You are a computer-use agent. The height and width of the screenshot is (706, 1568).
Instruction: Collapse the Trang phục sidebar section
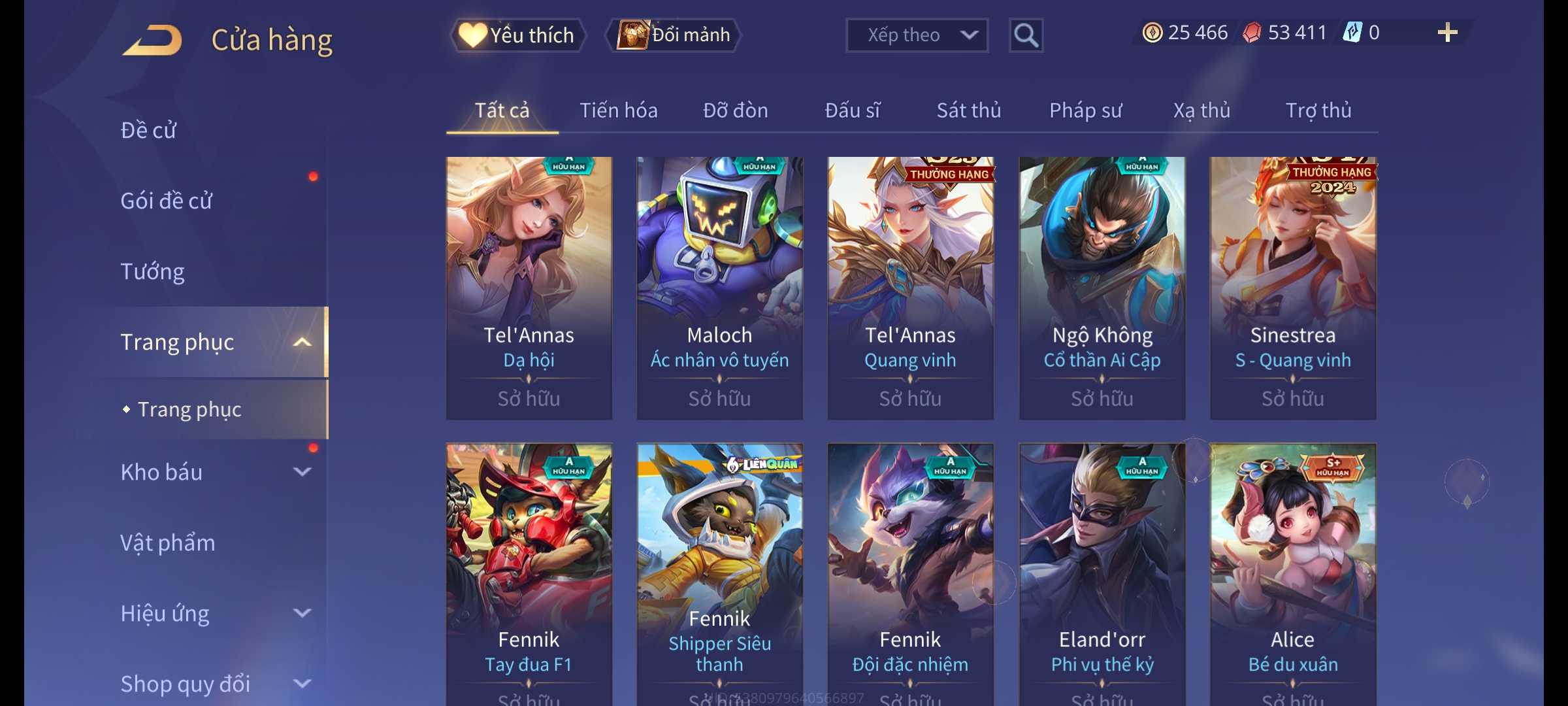pos(302,342)
